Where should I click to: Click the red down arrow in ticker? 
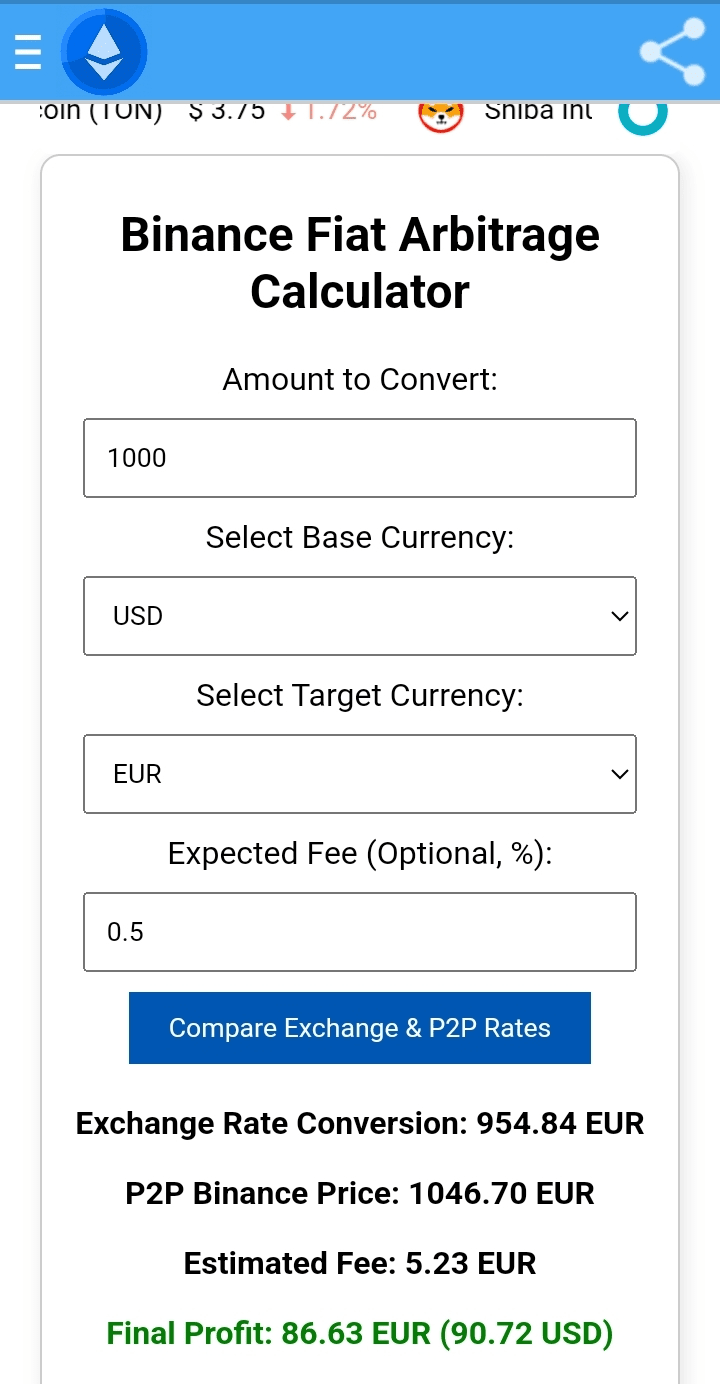[x=288, y=111]
